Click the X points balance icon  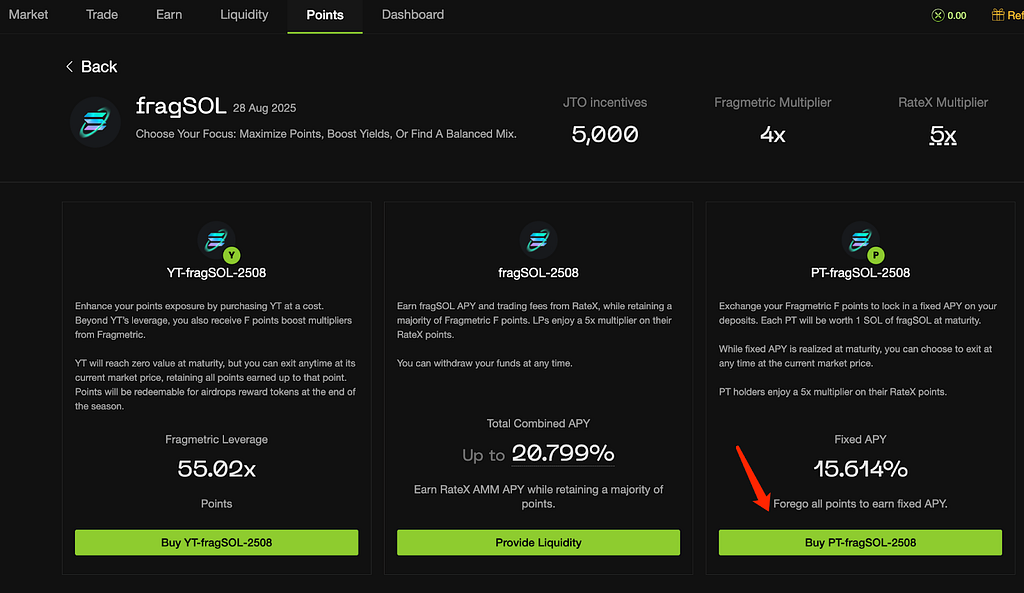coord(938,15)
